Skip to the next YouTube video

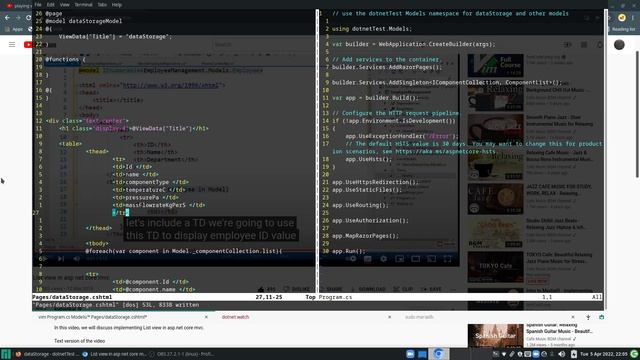(x=61, y=258)
